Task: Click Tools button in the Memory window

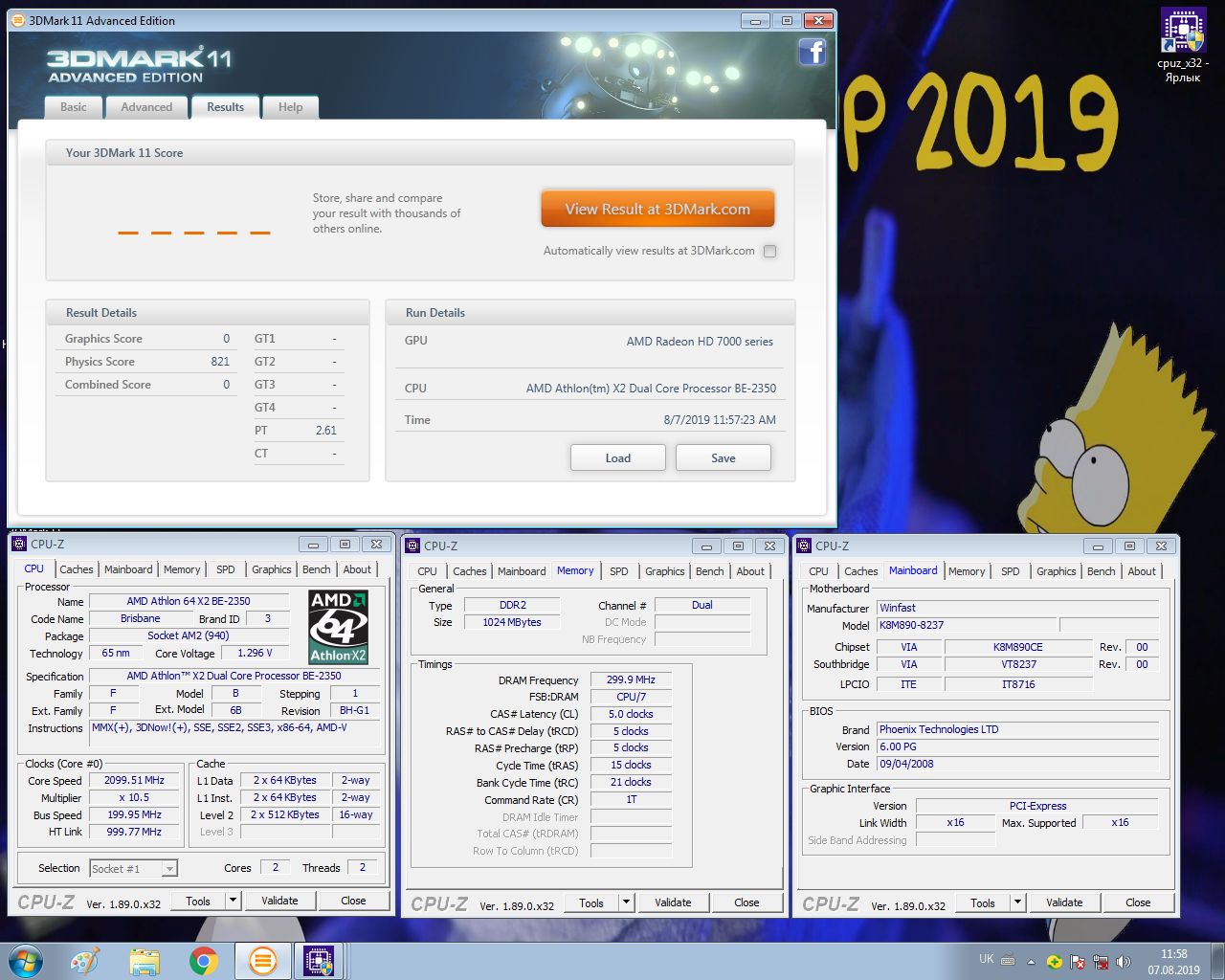Action: 591,902
